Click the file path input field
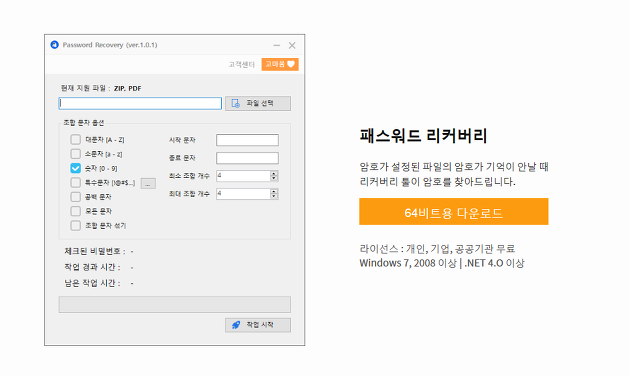This screenshot has height=376, width=630. pos(140,103)
